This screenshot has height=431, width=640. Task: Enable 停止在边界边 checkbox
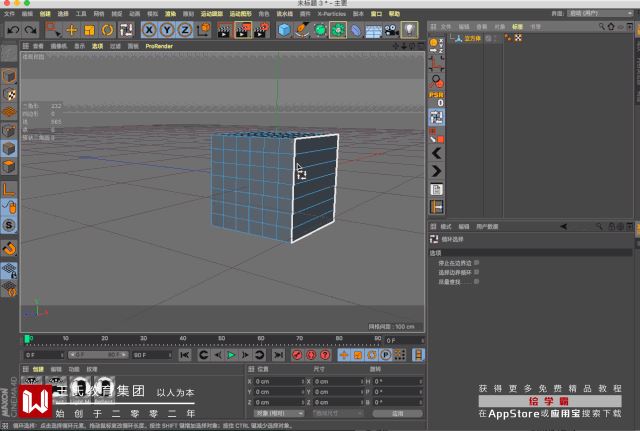(477, 262)
